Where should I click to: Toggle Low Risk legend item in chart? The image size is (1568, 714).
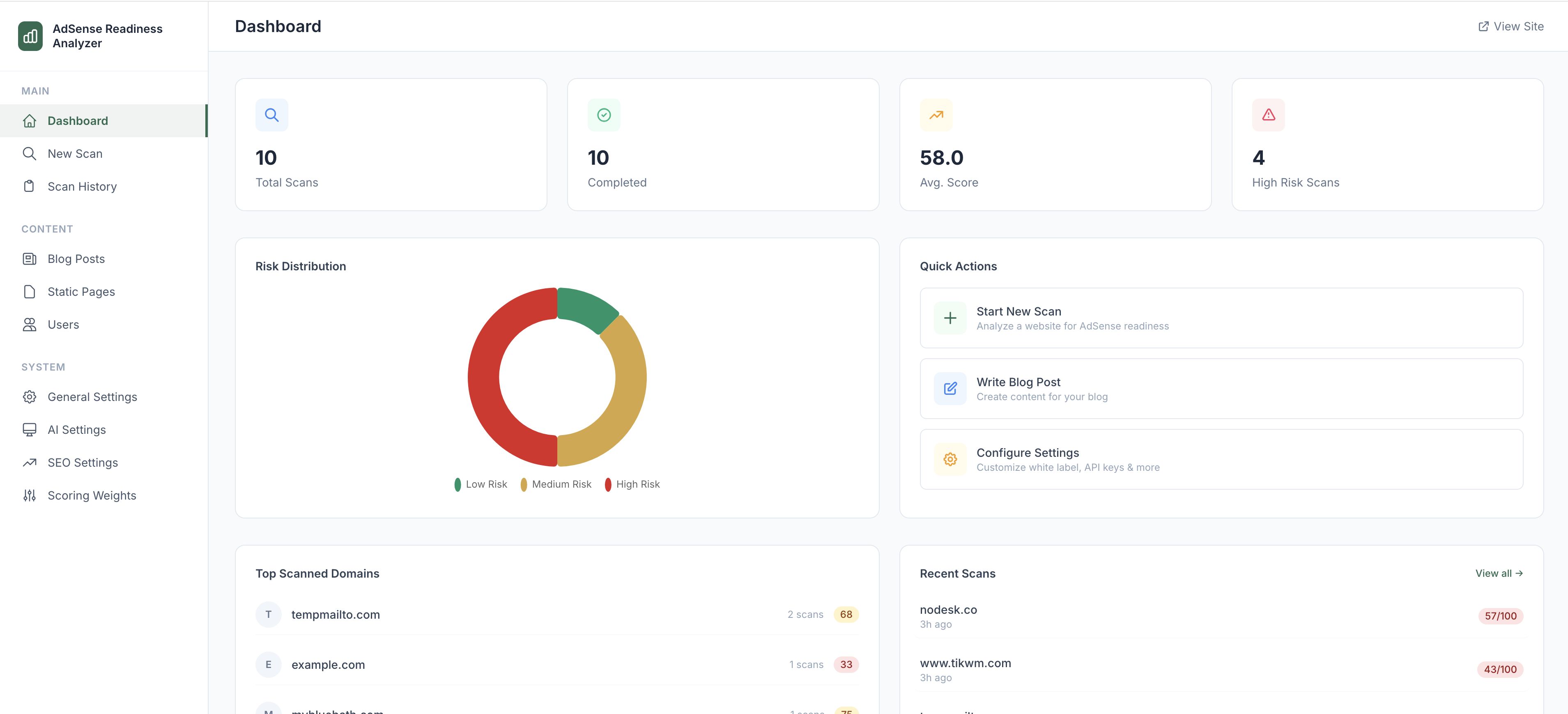coord(481,484)
